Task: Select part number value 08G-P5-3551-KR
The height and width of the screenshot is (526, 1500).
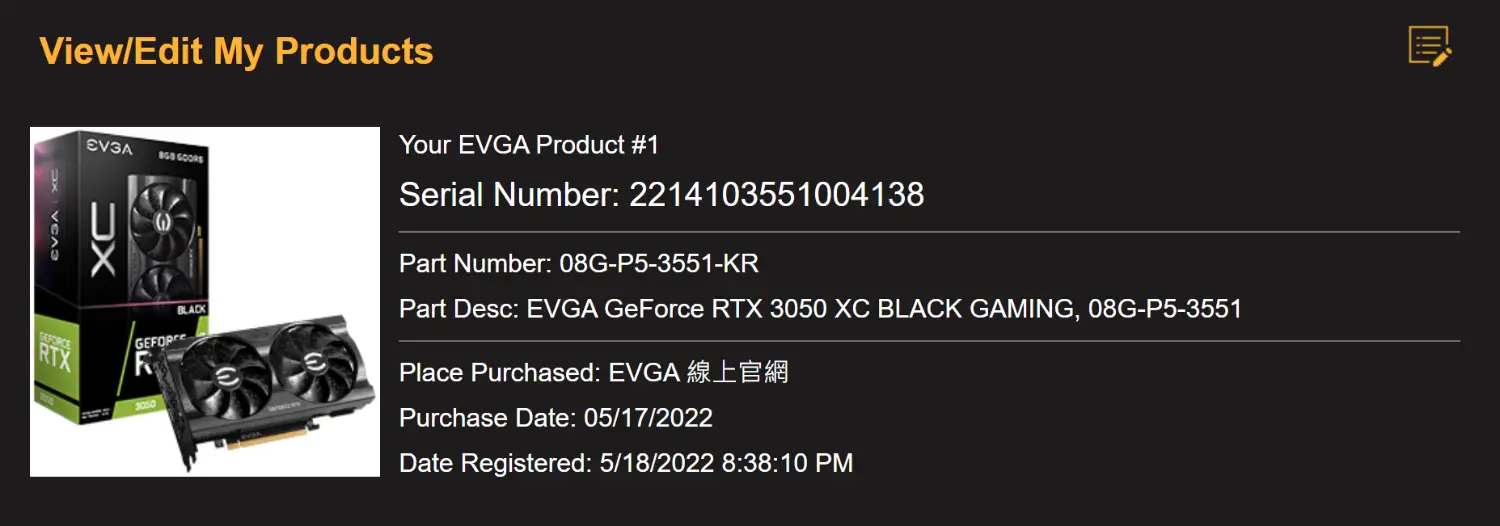Action: tap(659, 264)
